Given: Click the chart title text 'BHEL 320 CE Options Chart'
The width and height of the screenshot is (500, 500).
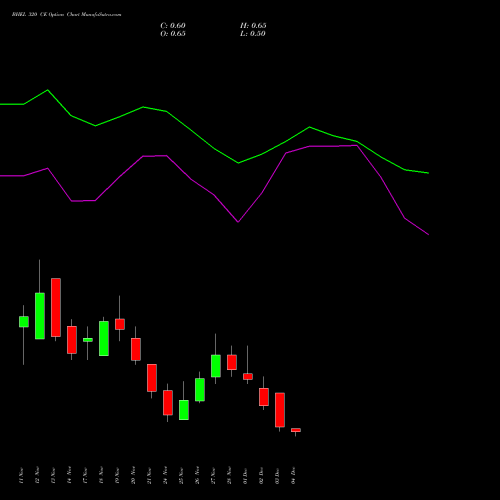Looking at the screenshot, I should pyautogui.click(x=46, y=15).
